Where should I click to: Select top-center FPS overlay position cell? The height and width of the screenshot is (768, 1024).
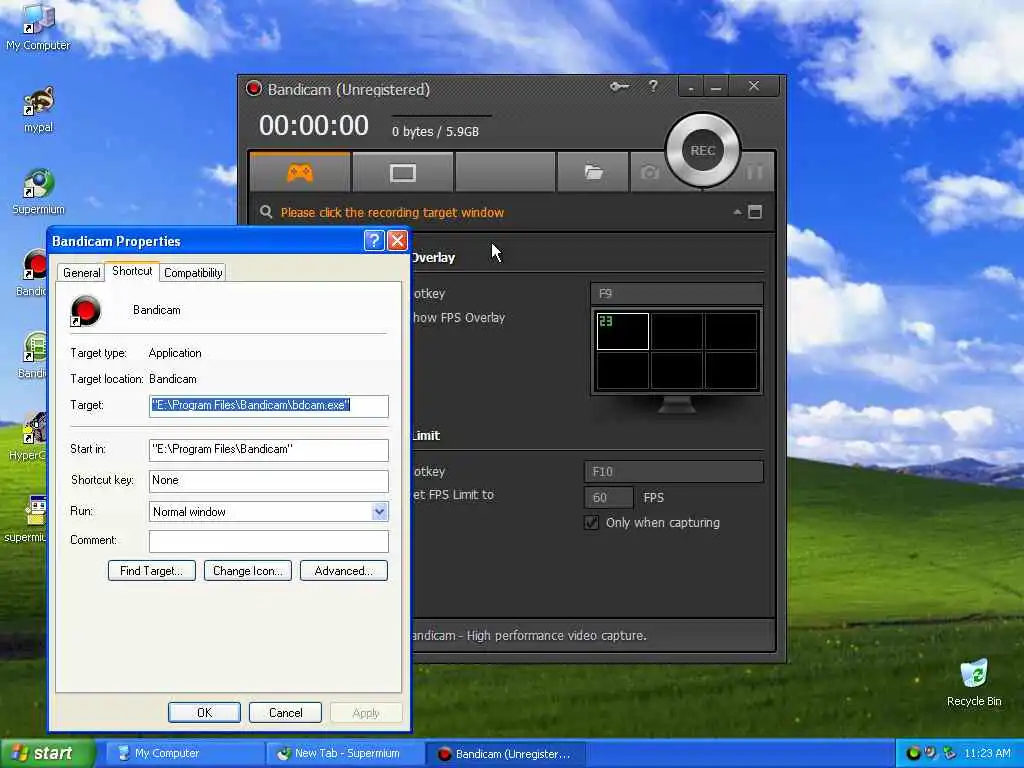677,331
